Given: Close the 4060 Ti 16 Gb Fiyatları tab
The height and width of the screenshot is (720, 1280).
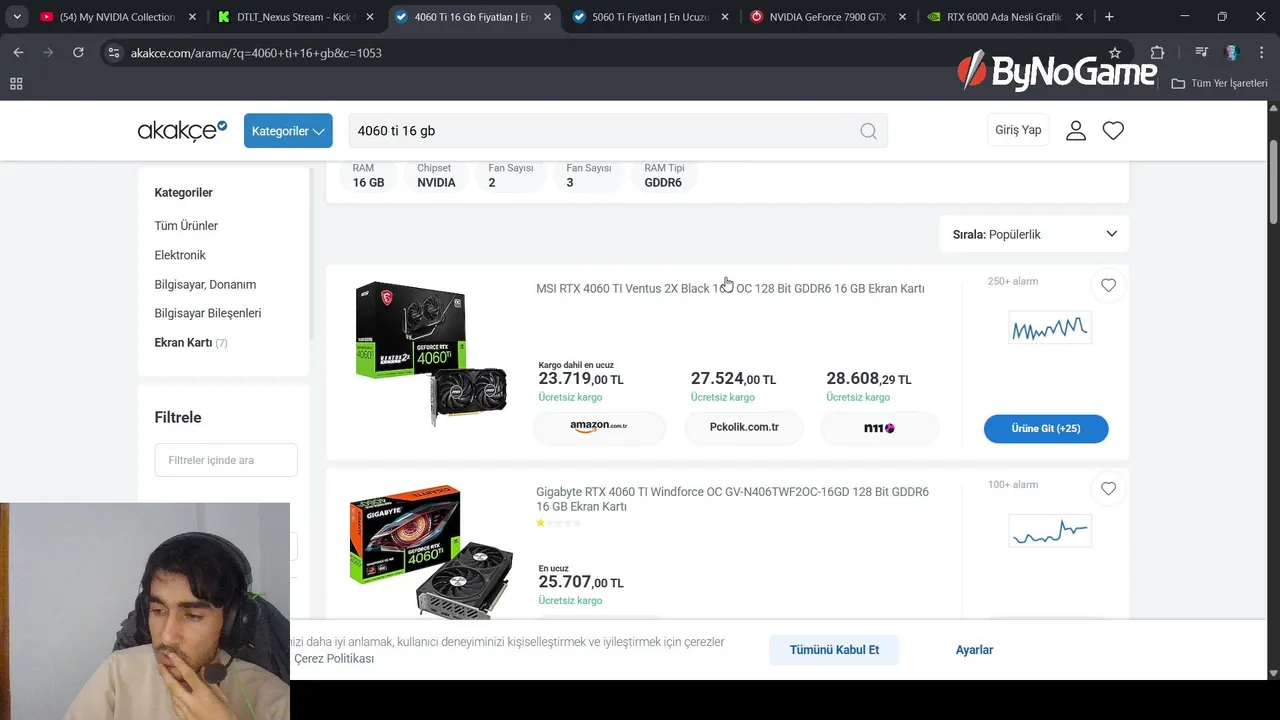Looking at the screenshot, I should point(547,17).
